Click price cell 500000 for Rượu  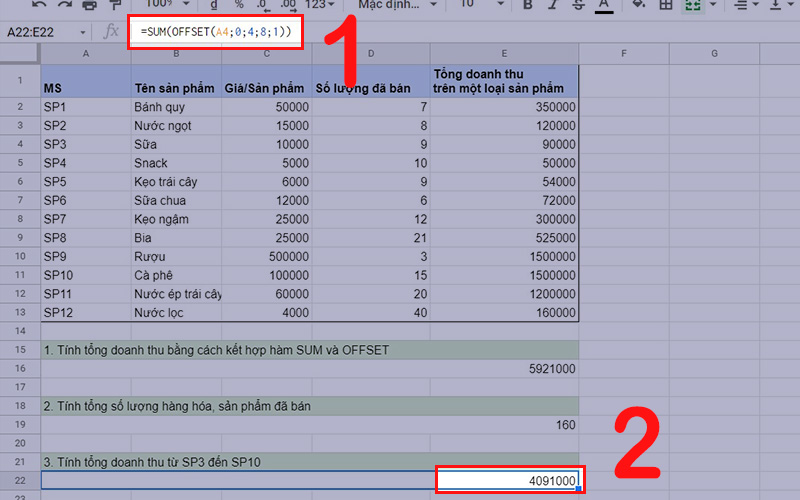tap(266, 256)
